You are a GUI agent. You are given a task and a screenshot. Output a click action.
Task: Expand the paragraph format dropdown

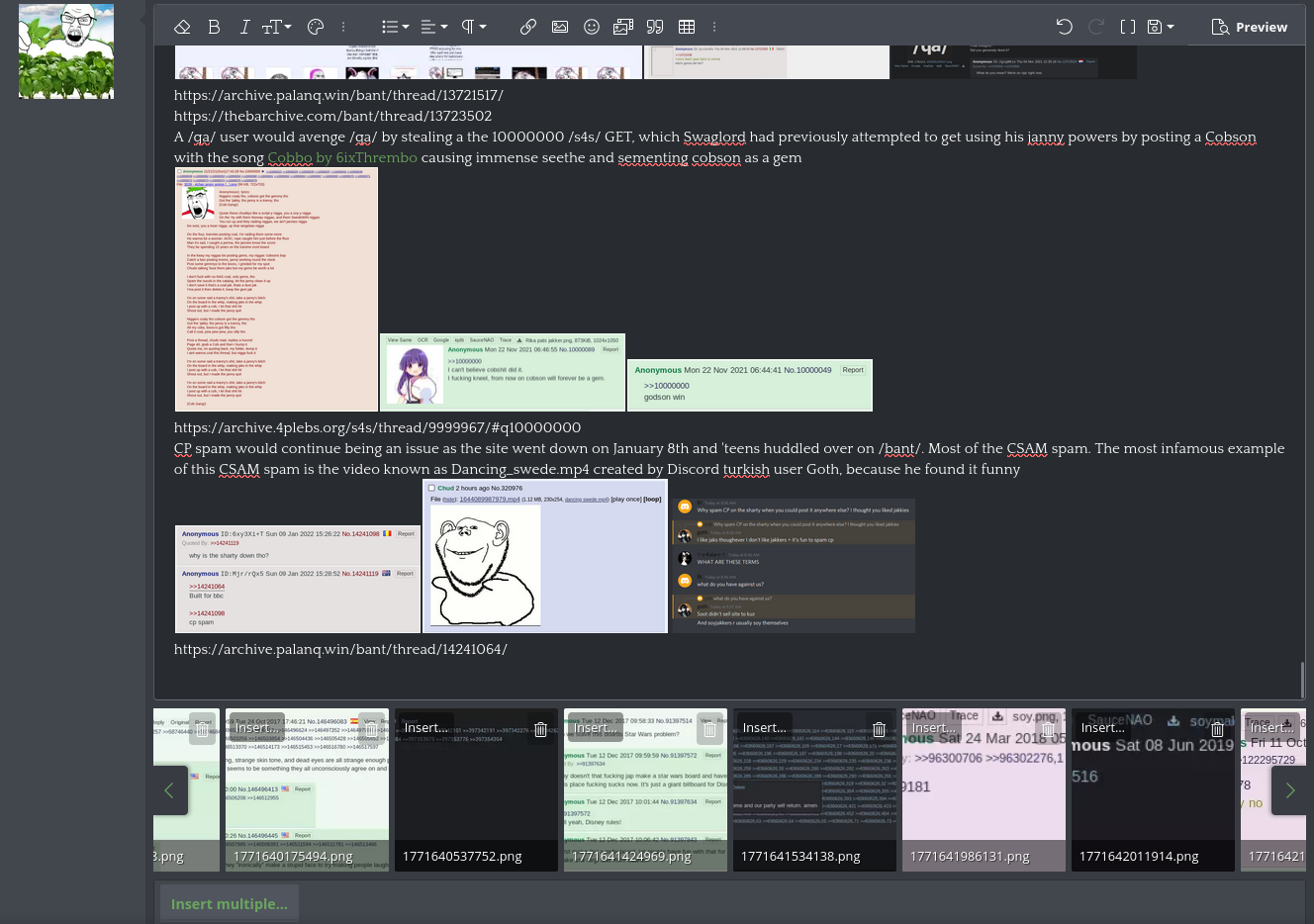point(474,27)
